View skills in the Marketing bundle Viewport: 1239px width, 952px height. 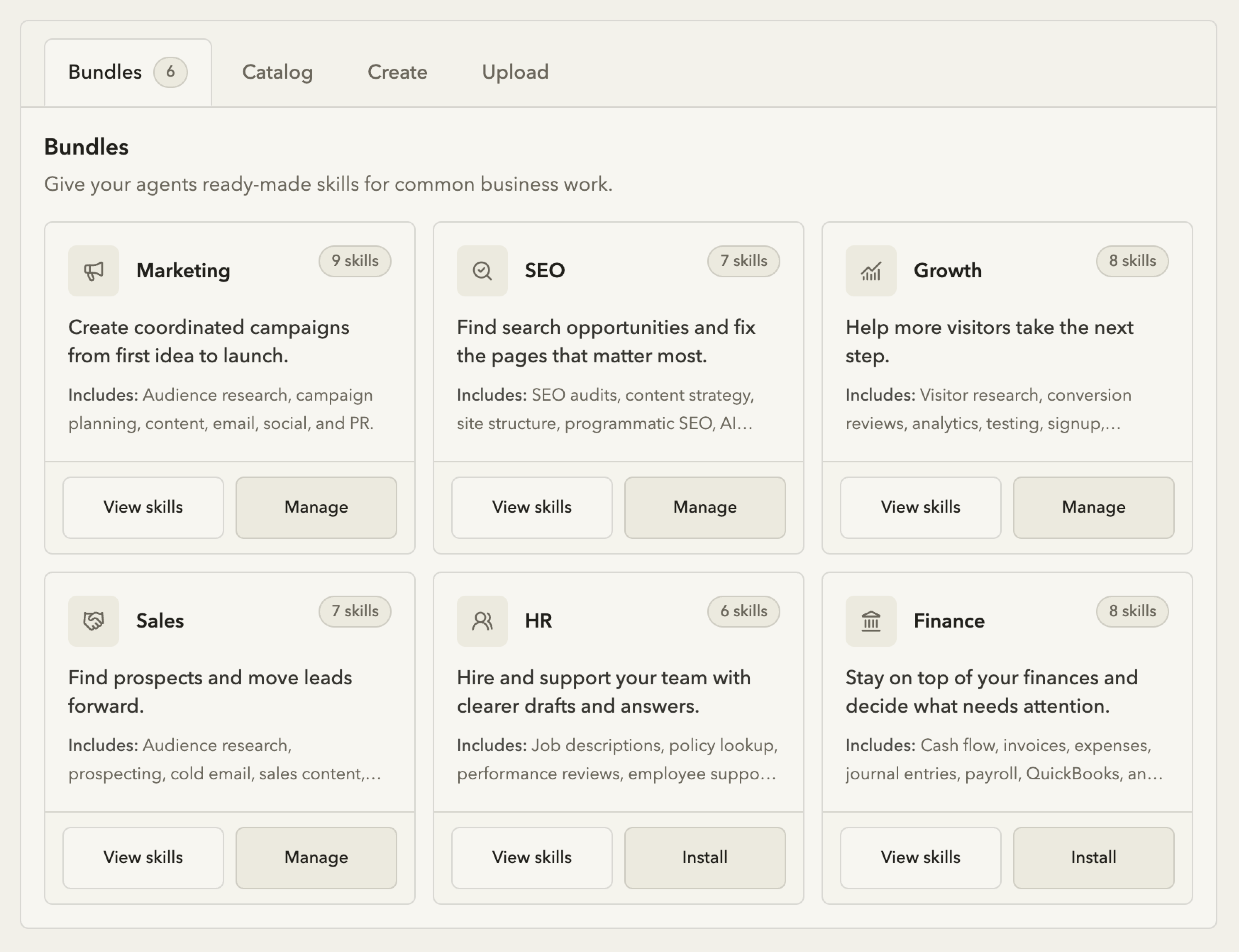click(143, 507)
